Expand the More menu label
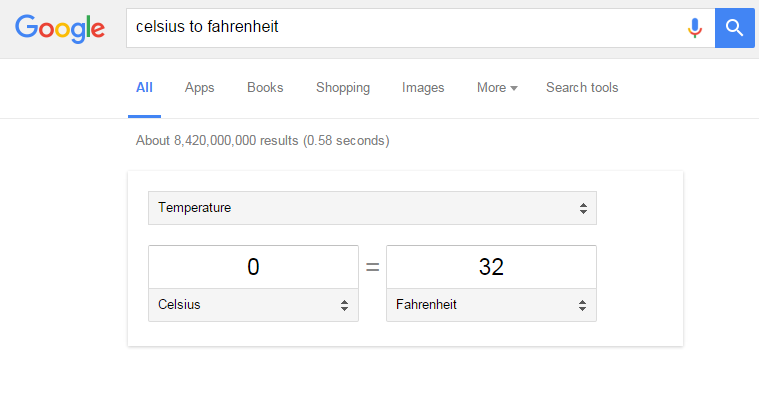Image resolution: width=759 pixels, height=400 pixels. click(491, 87)
